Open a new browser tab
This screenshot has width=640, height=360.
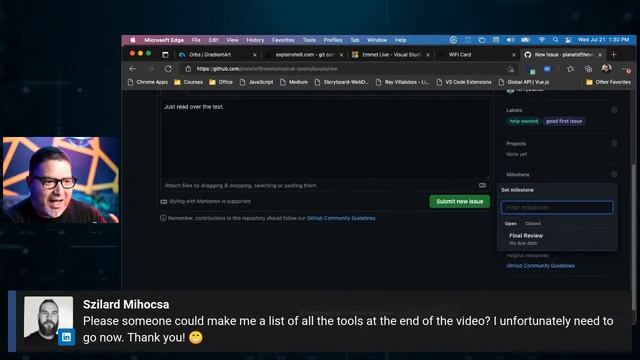tap(614, 54)
